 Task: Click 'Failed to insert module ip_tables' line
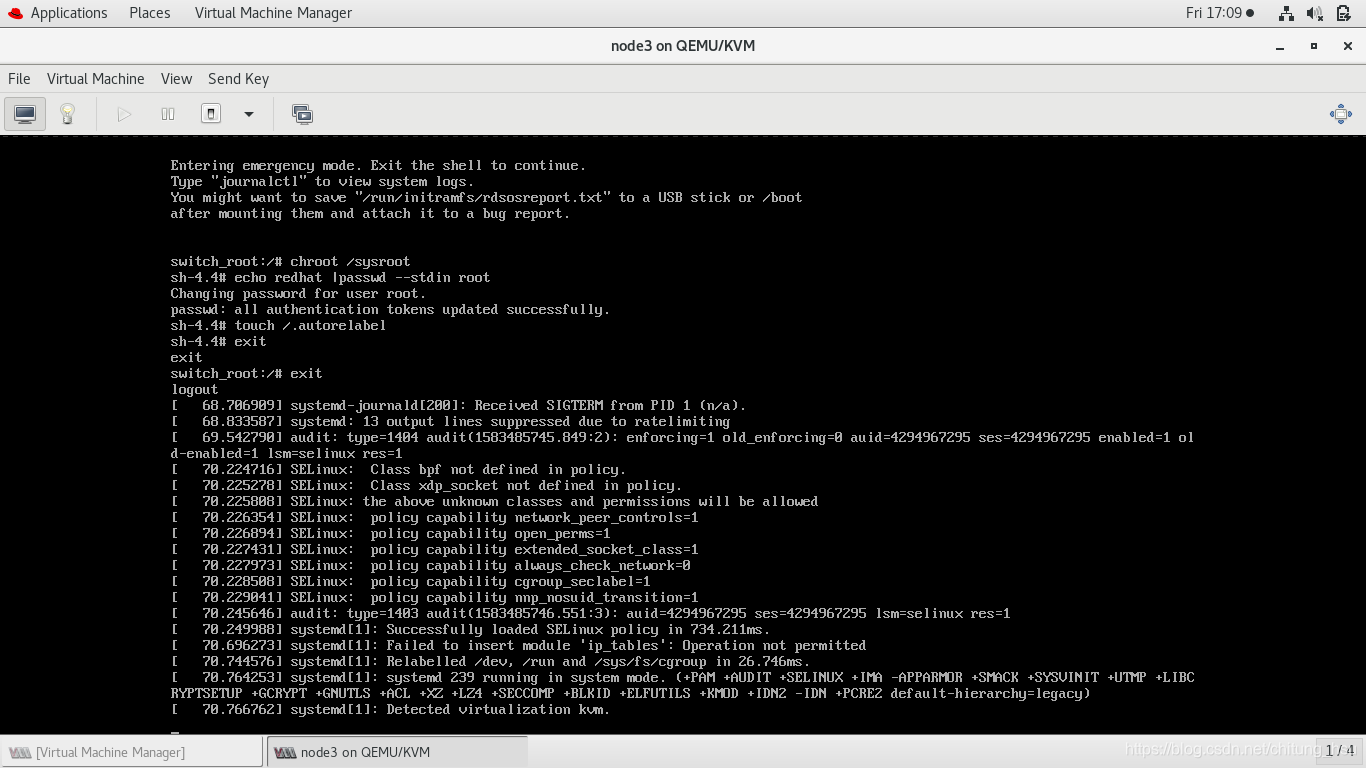(518, 646)
